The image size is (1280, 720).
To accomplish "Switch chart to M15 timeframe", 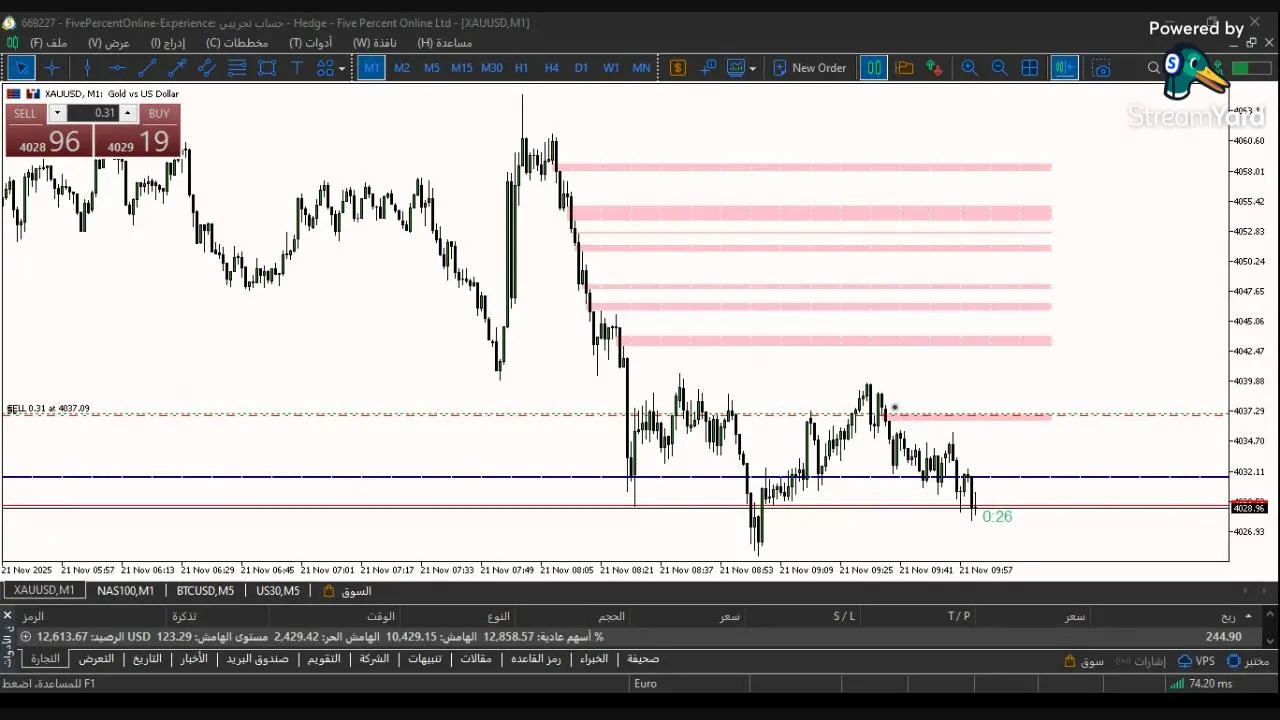I will [x=461, y=68].
